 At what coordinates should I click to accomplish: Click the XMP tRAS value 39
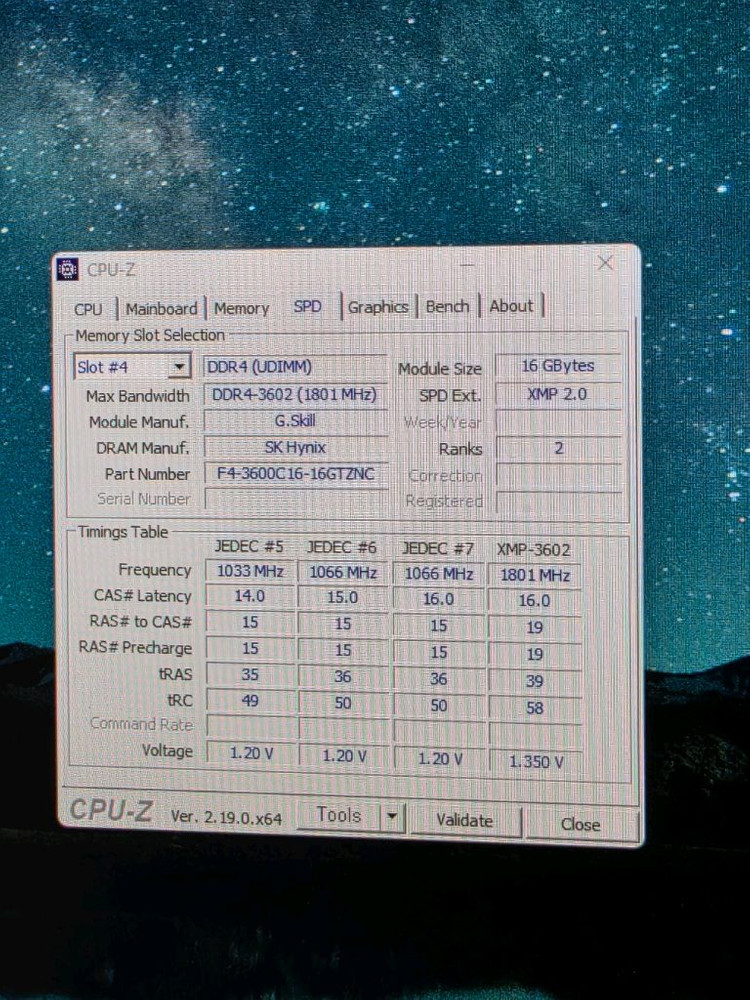[x=534, y=681]
